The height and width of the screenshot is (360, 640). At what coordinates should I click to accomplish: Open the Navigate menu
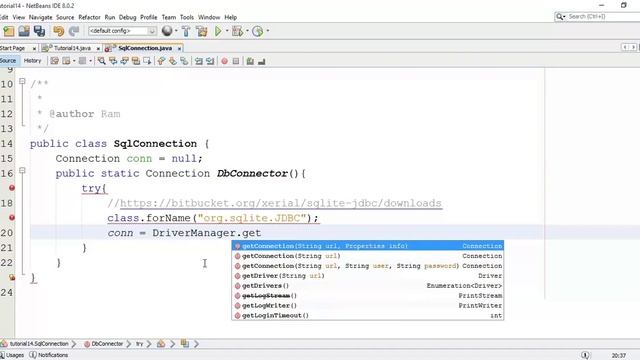click(x=40, y=17)
